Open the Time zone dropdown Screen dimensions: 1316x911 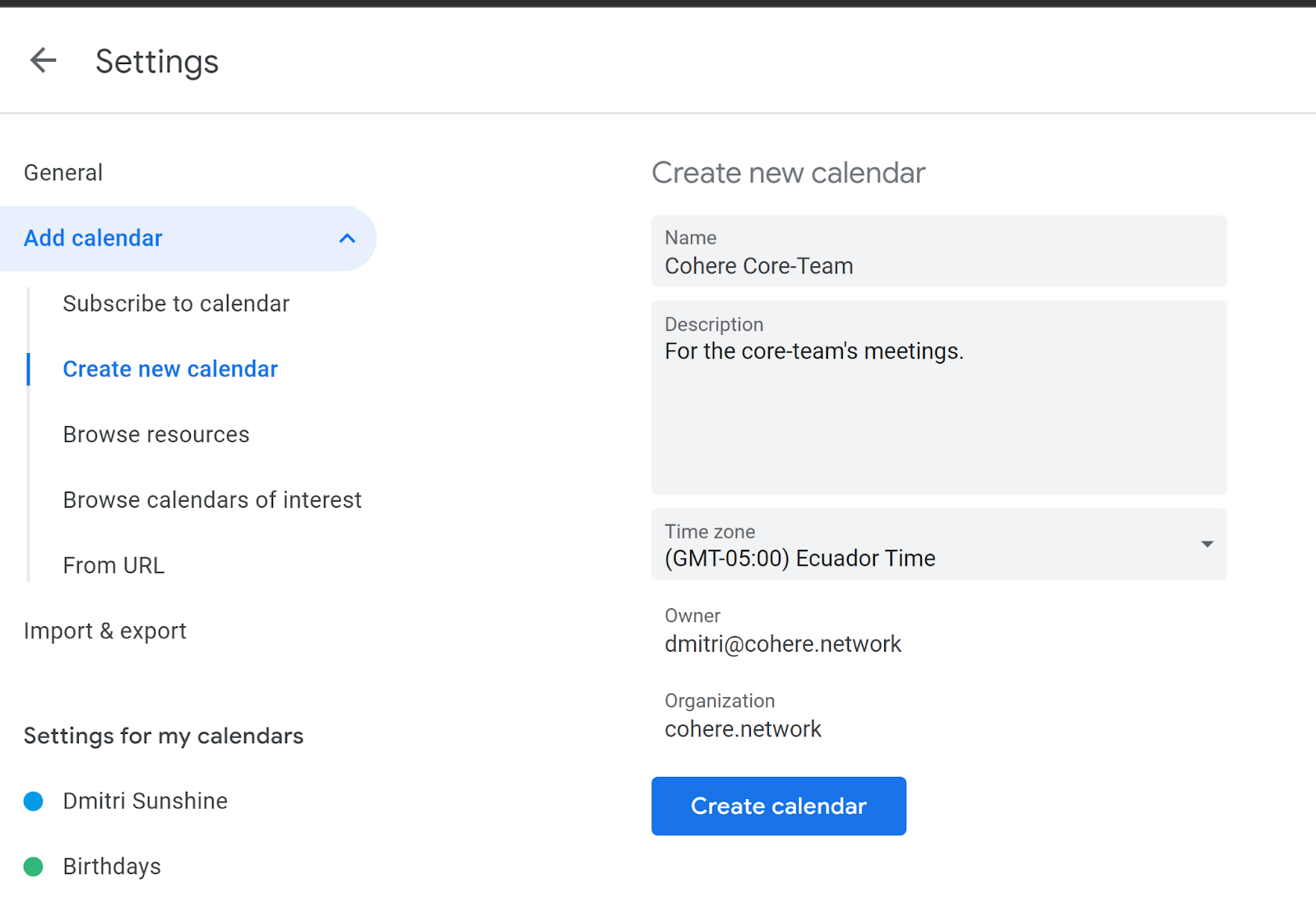(938, 545)
